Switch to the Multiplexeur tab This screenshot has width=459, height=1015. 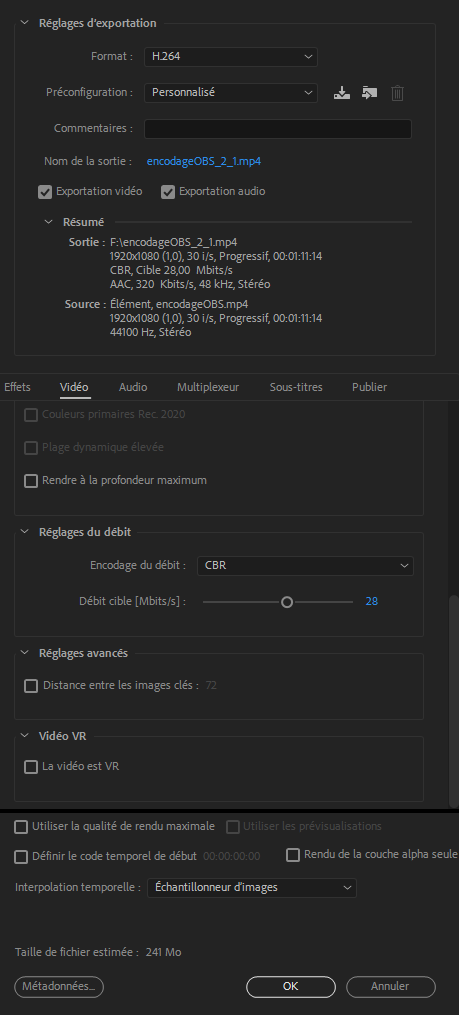[208, 387]
